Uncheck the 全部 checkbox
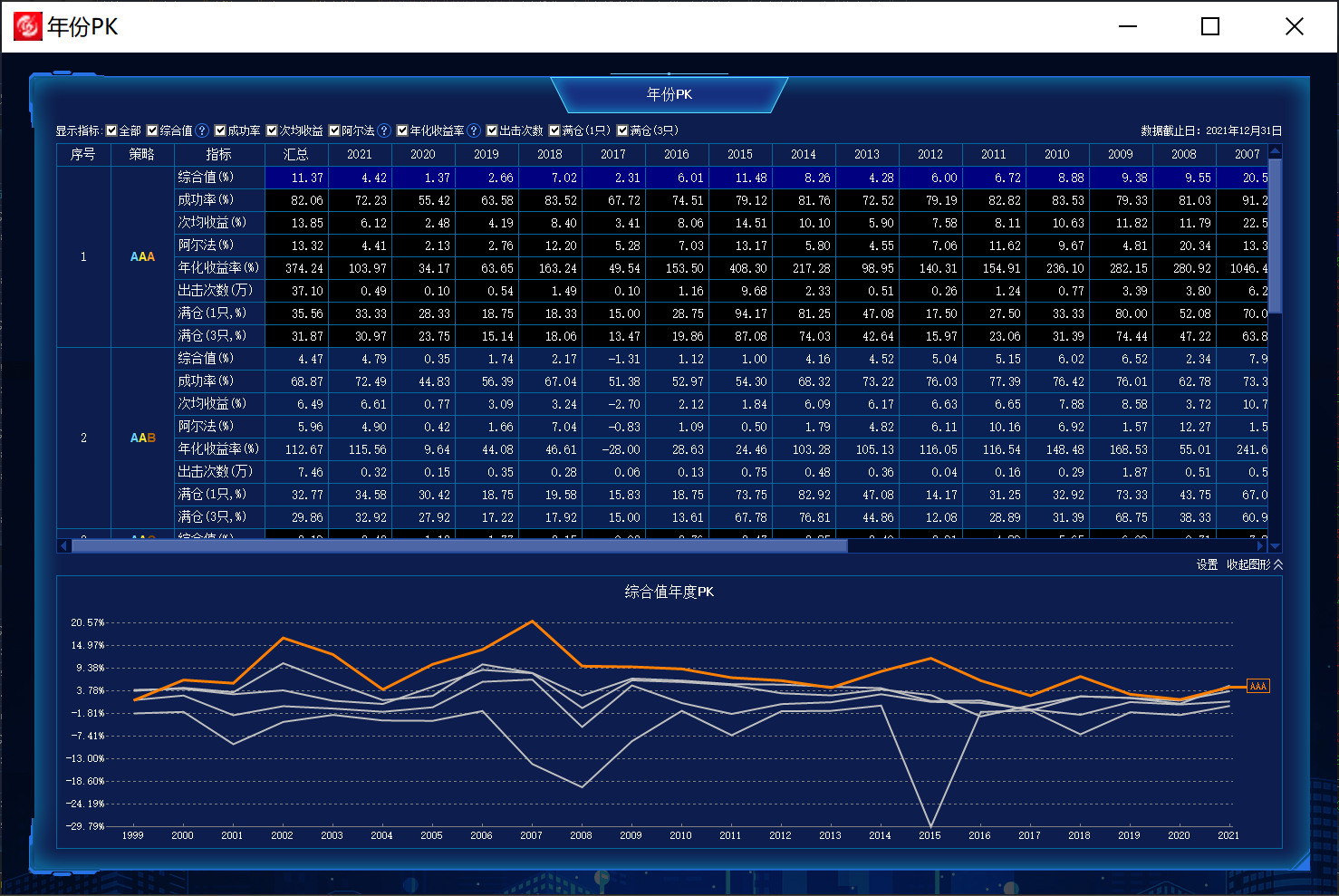Viewport: 1339px width, 896px height. tap(111, 130)
